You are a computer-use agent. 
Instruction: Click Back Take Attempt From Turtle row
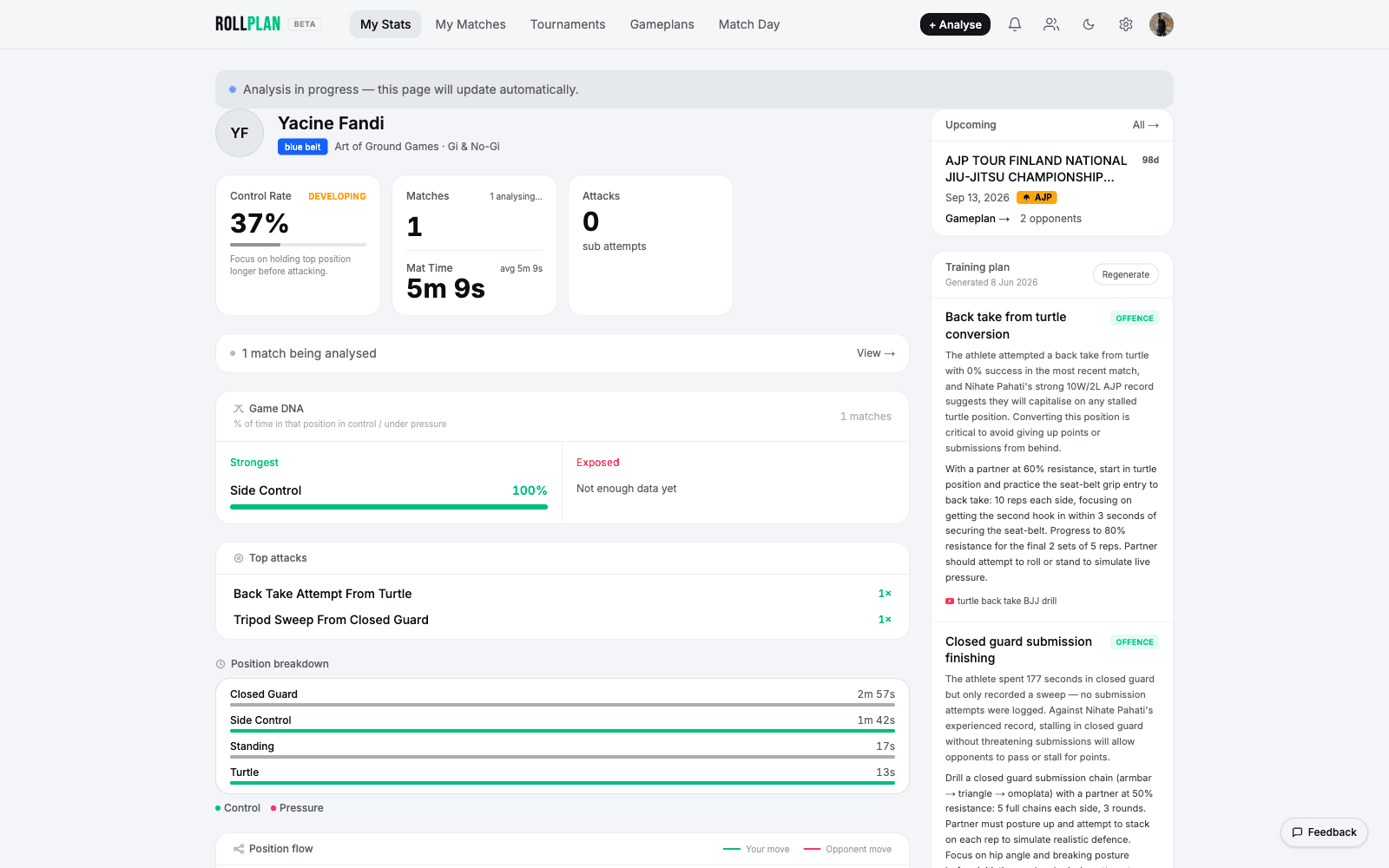563,594
